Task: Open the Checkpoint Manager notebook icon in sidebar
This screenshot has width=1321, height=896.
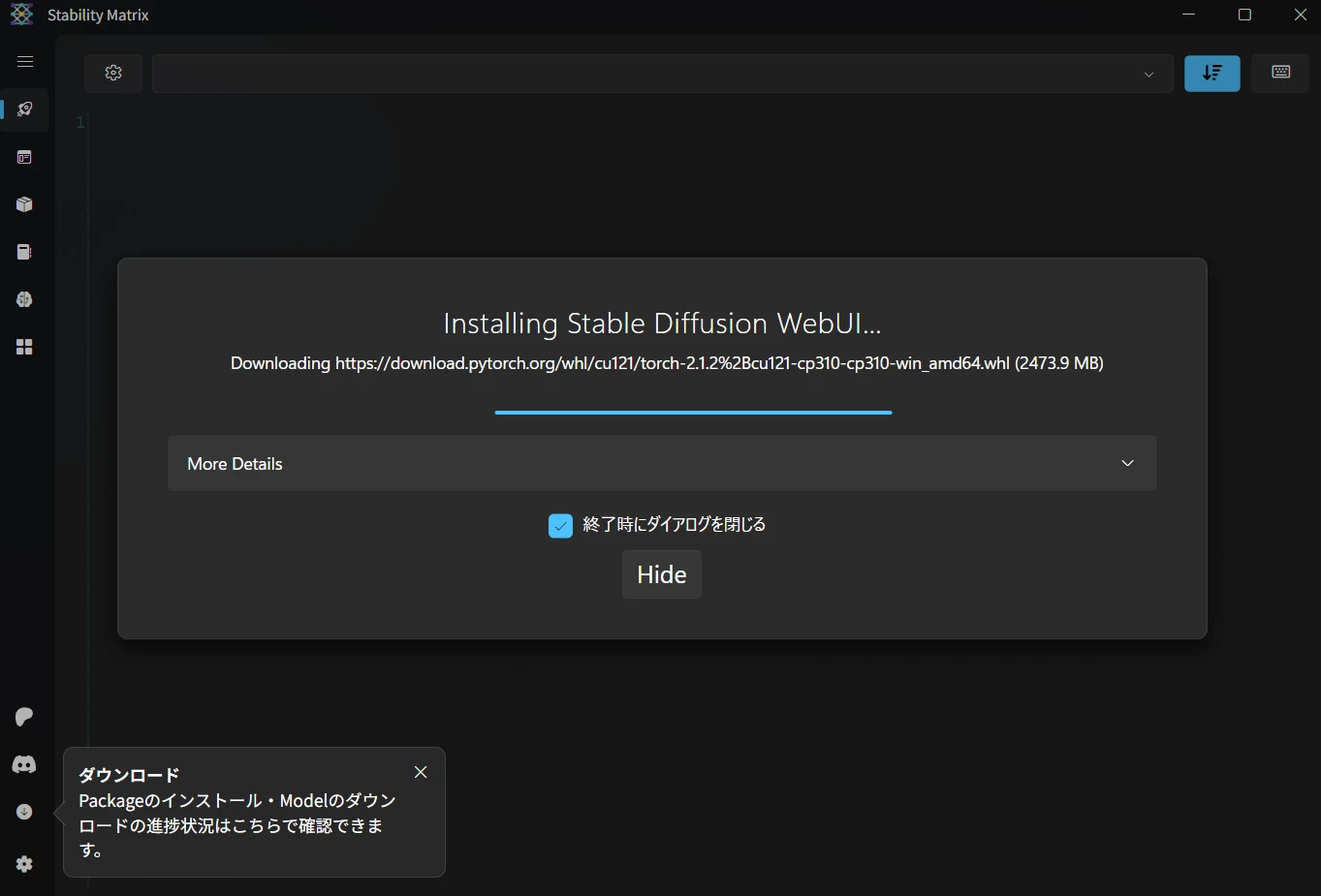Action: tap(25, 252)
